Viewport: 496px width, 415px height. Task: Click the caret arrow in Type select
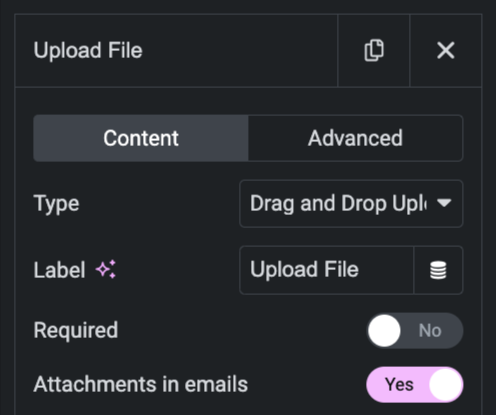click(444, 203)
